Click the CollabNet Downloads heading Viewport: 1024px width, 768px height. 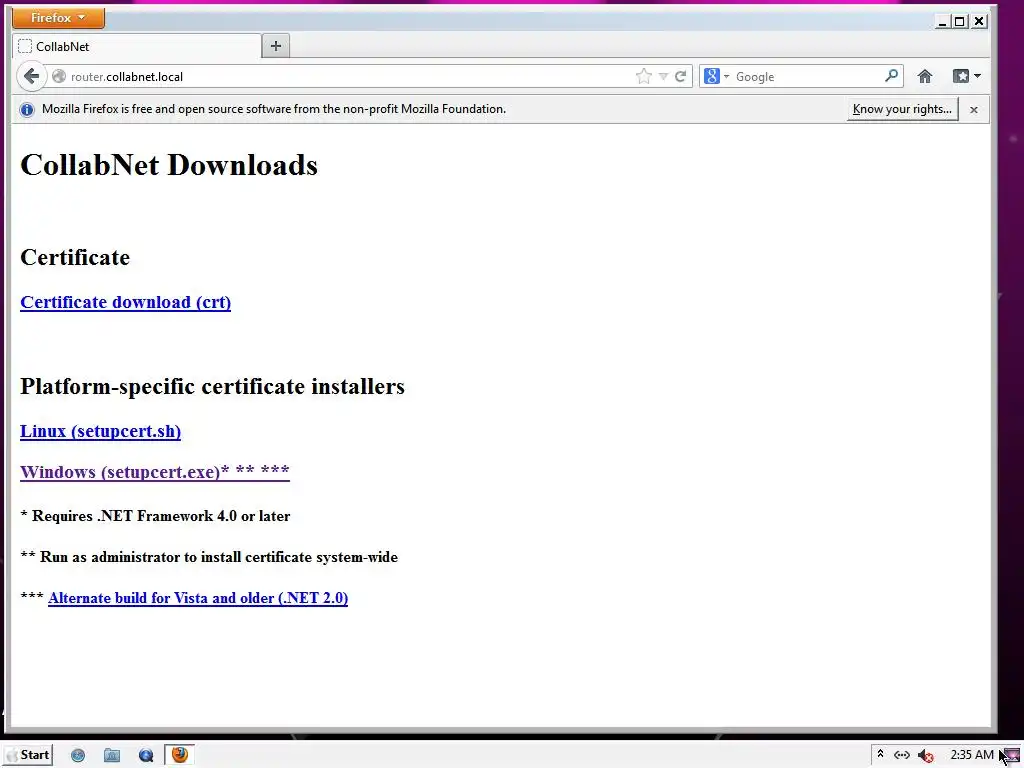169,165
